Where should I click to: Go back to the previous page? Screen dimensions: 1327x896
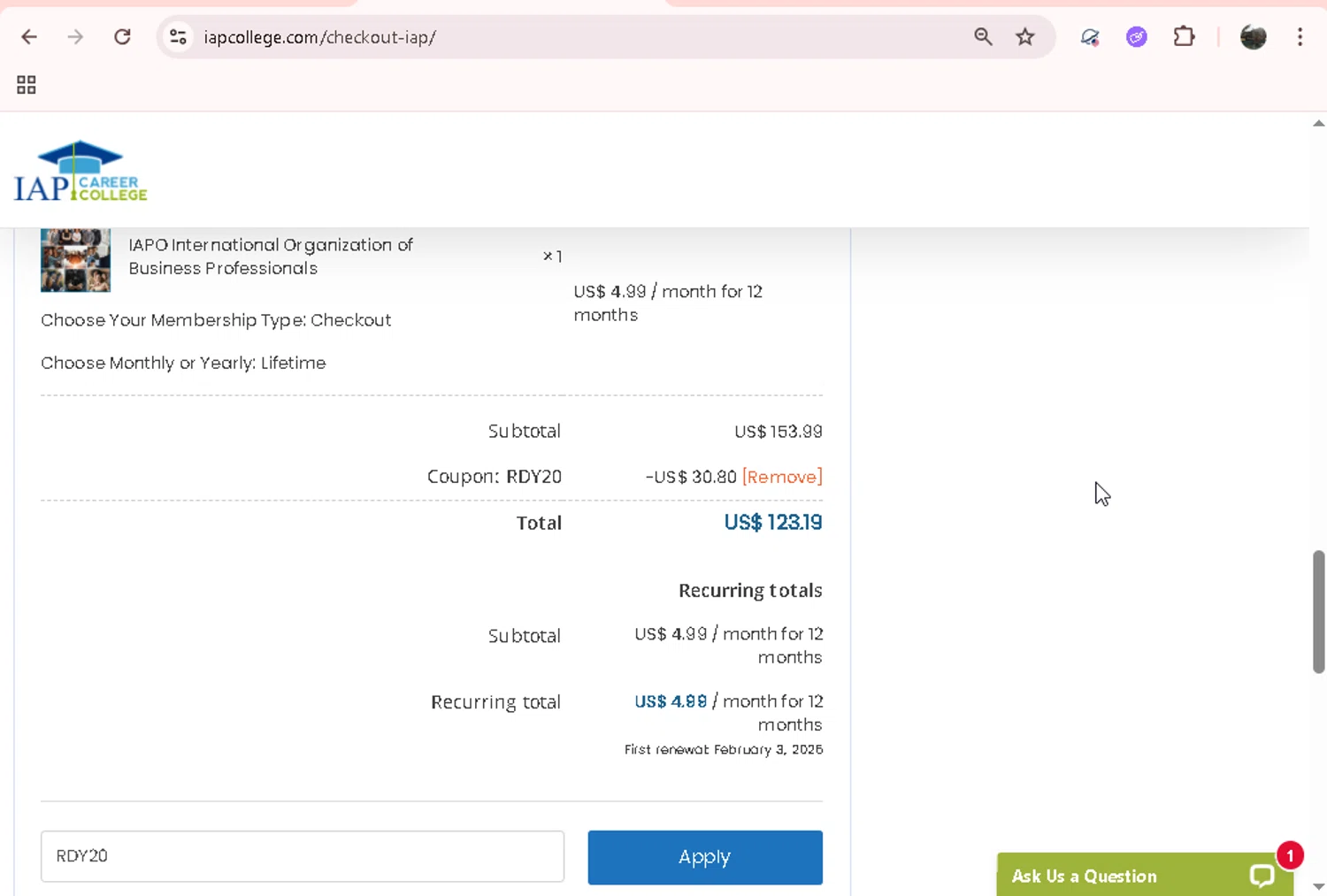(x=29, y=37)
